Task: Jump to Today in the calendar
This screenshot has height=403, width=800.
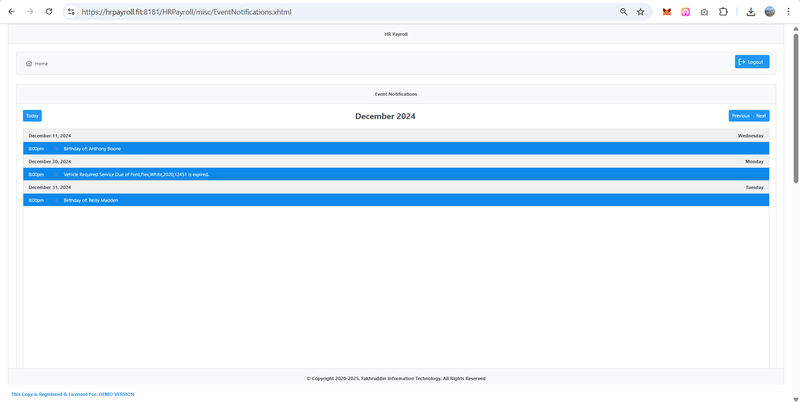Action: [x=32, y=116]
